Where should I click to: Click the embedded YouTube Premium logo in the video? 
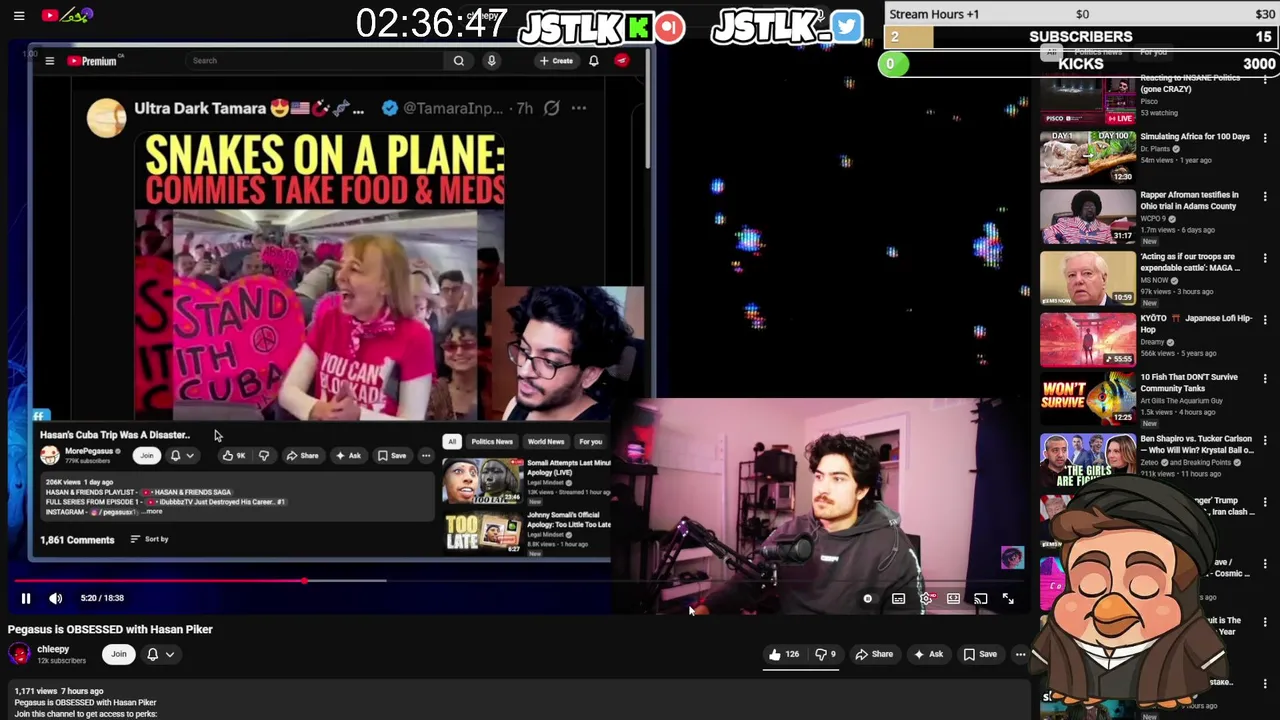[x=92, y=61]
